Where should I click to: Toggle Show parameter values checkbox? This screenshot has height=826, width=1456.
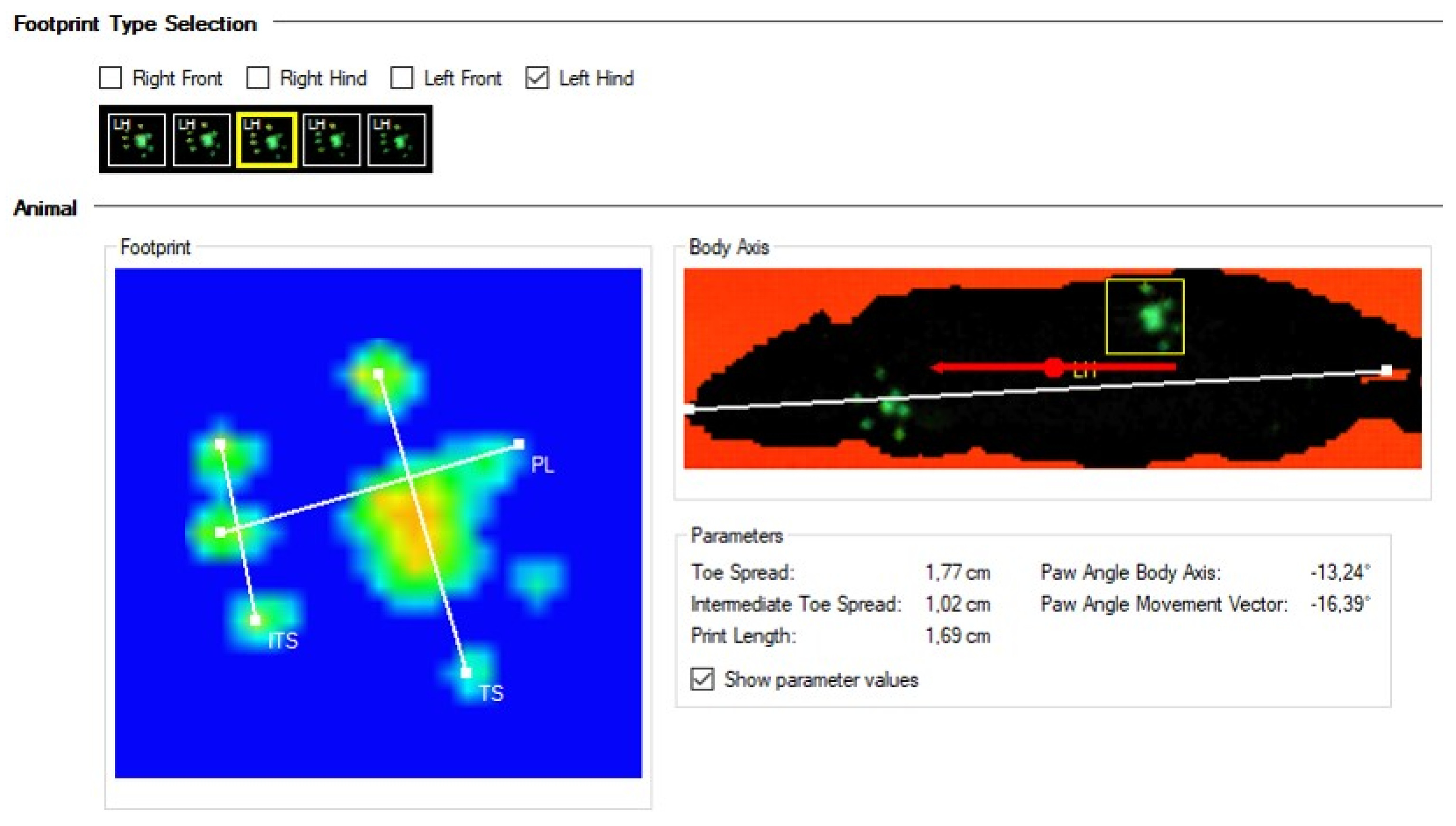tap(702, 679)
